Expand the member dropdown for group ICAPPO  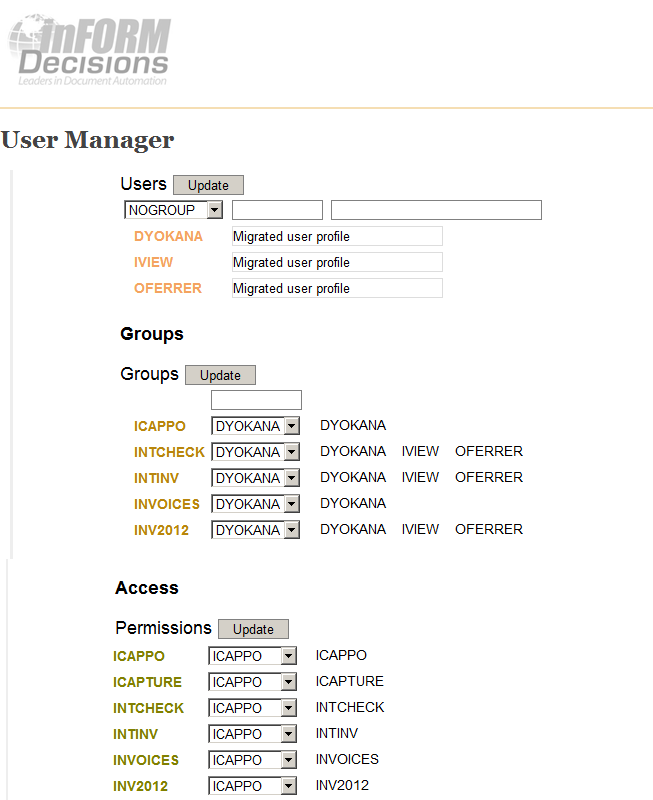coord(256,426)
